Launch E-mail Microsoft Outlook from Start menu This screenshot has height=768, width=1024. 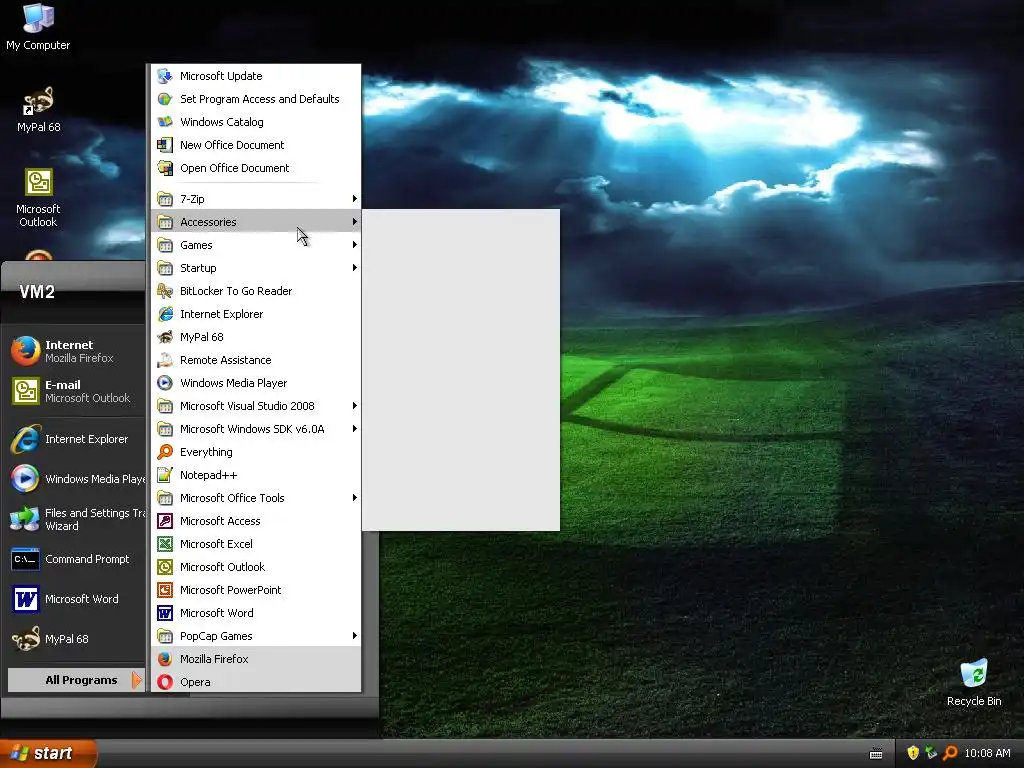pos(75,391)
